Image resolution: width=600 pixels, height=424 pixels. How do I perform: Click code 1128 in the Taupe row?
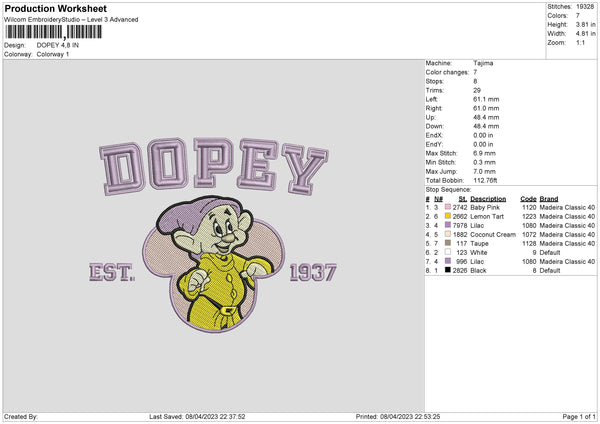point(529,243)
